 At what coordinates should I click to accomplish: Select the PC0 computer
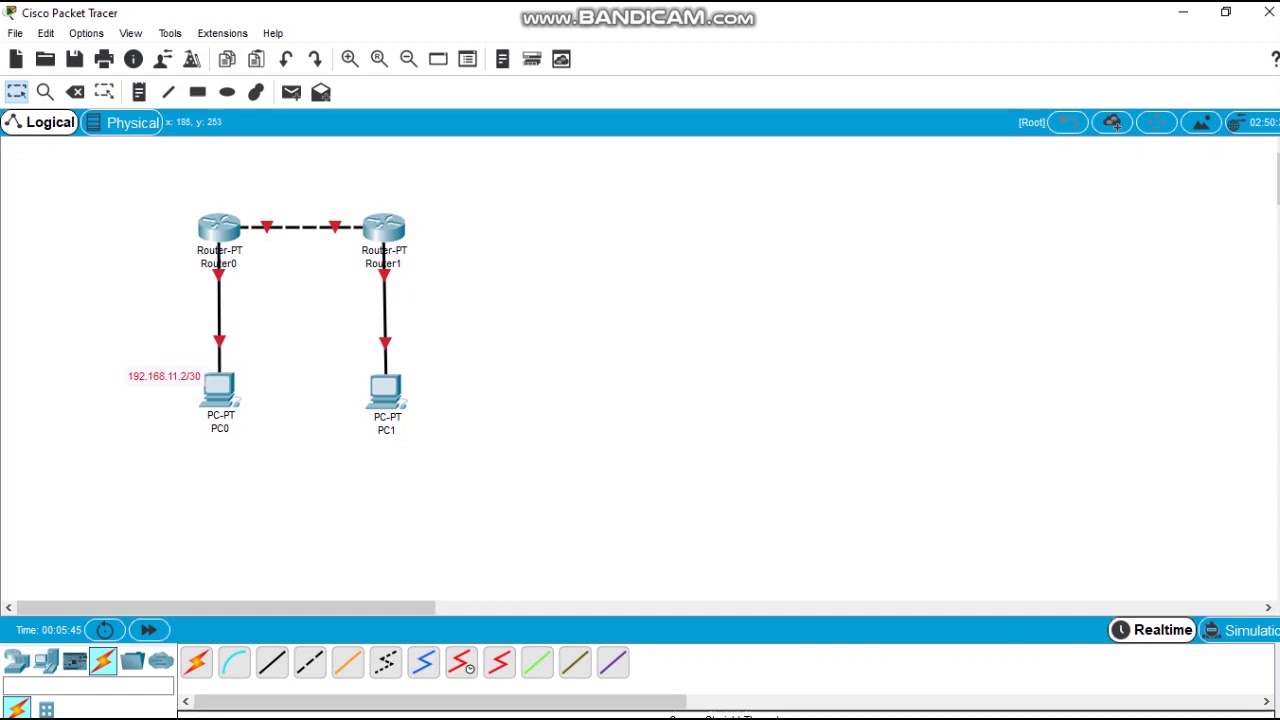pyautogui.click(x=219, y=391)
